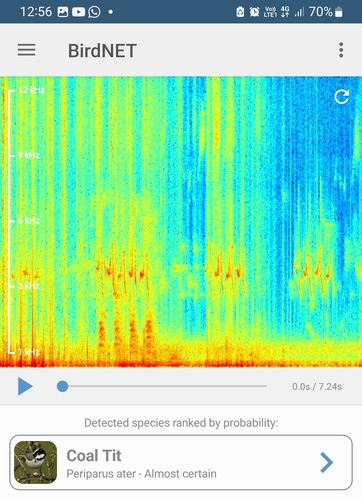Play the recorded audio
This screenshot has height=500, width=362.
click(x=25, y=386)
